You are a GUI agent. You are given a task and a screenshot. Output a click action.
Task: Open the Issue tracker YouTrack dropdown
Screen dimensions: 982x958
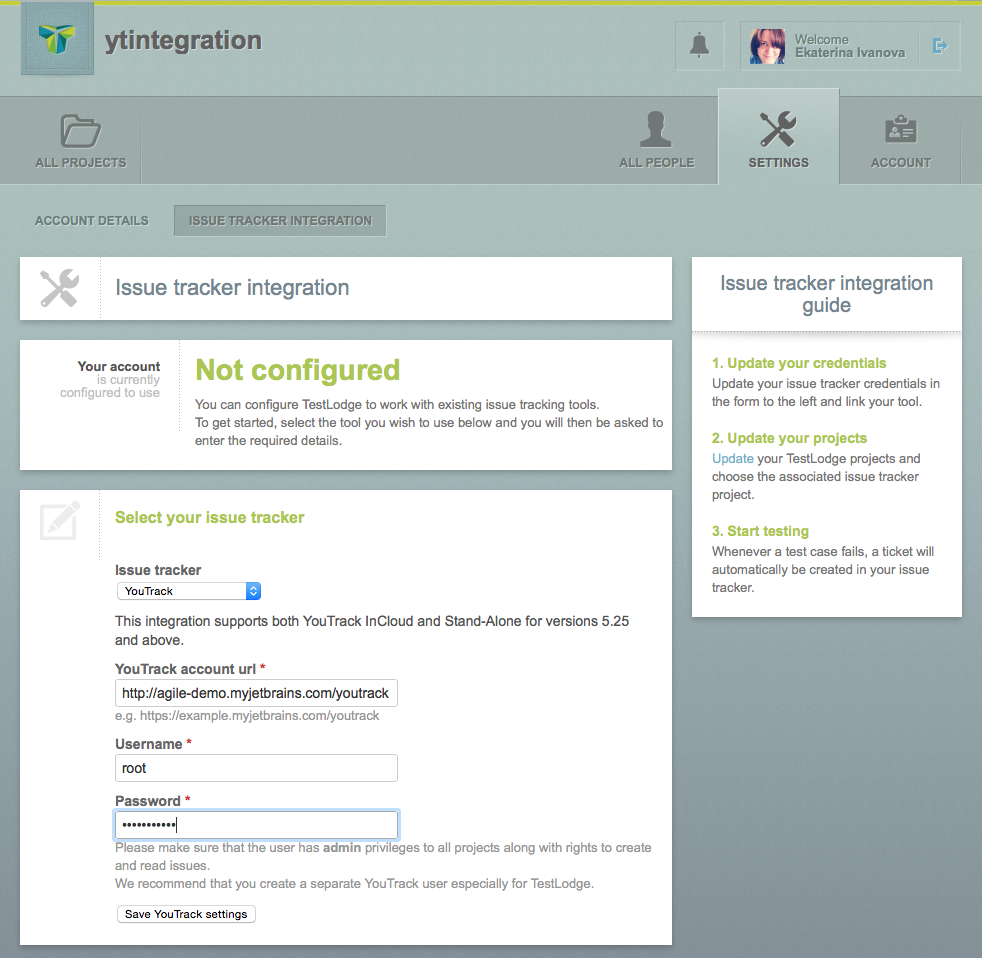pos(189,591)
